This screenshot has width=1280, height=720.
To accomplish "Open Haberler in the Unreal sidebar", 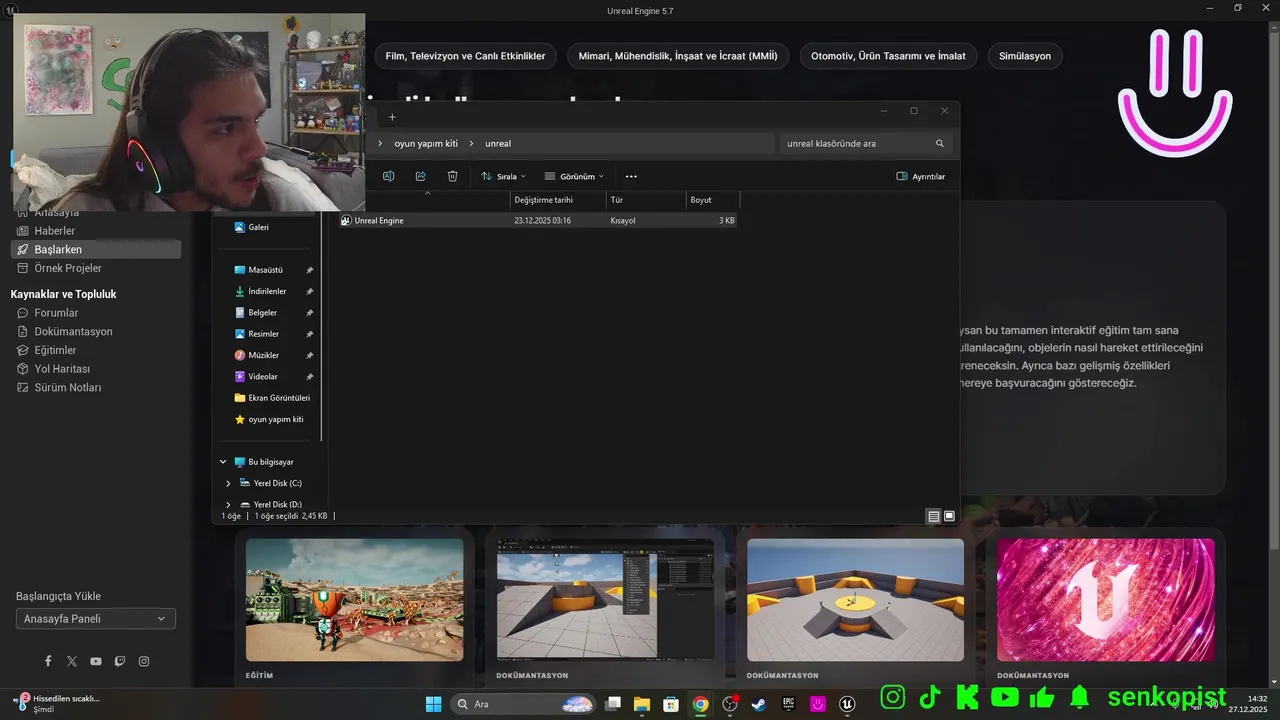I will [x=54, y=231].
